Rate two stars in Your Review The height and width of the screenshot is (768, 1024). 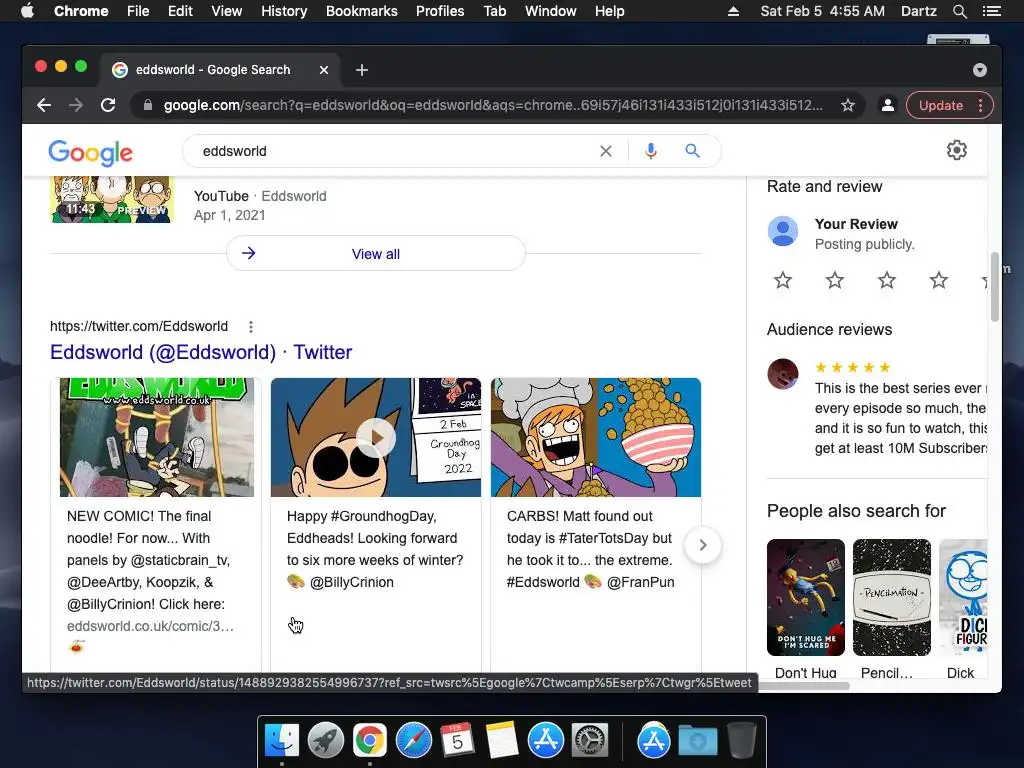click(x=835, y=280)
